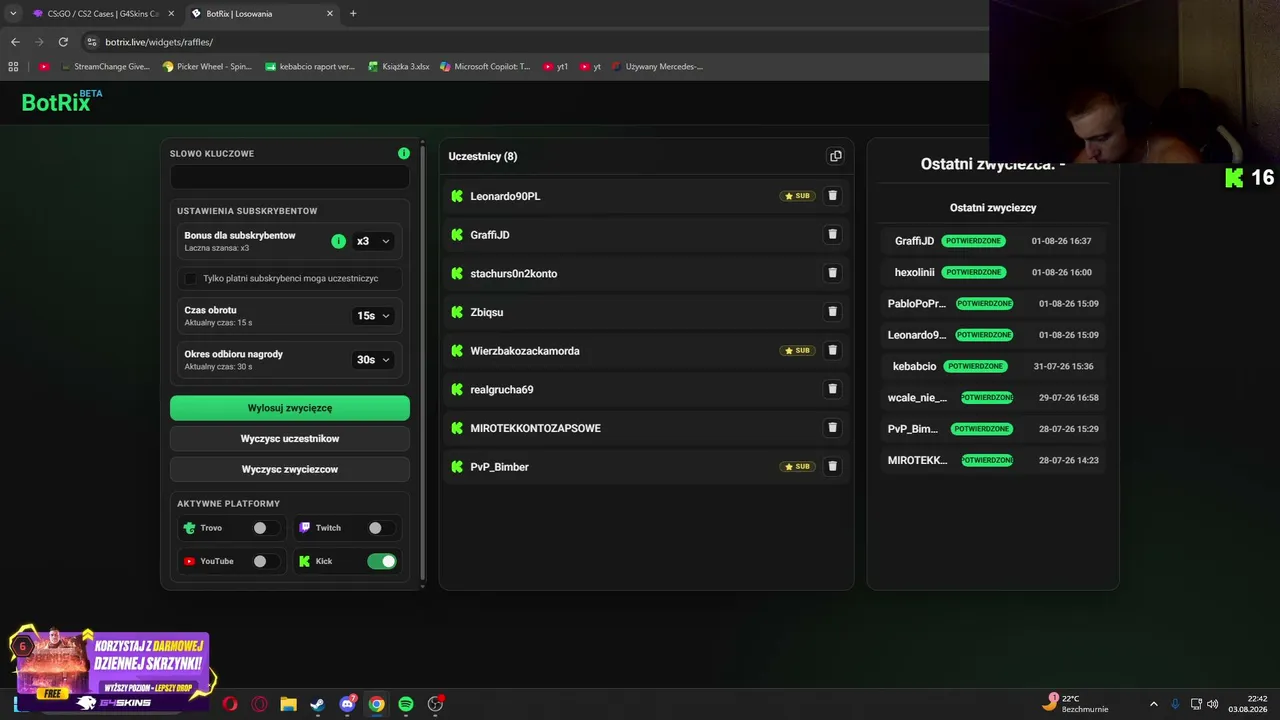
Task: Remove realgrucha69 via the trash icon
Action: click(x=832, y=389)
